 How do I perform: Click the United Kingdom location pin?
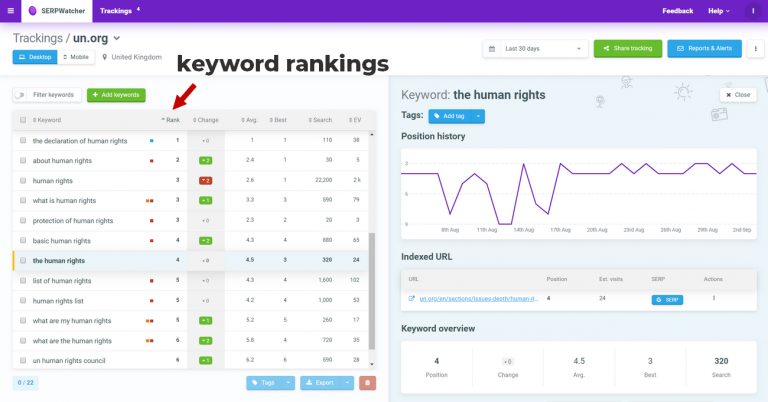coord(104,57)
